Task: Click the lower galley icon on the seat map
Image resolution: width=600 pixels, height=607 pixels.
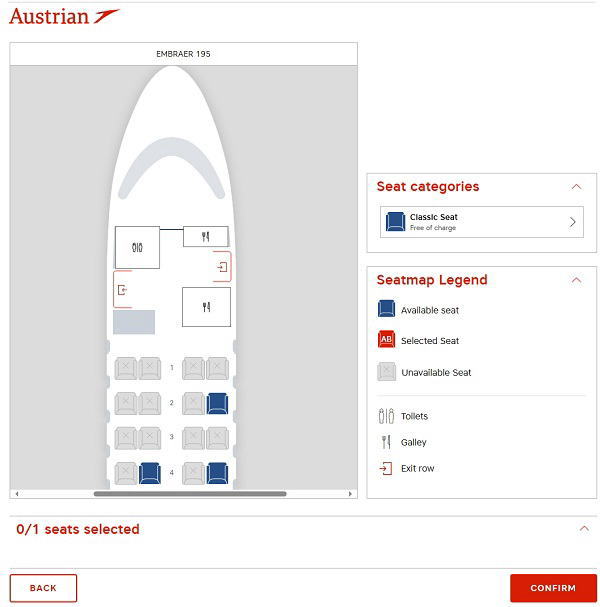Action: (x=206, y=307)
